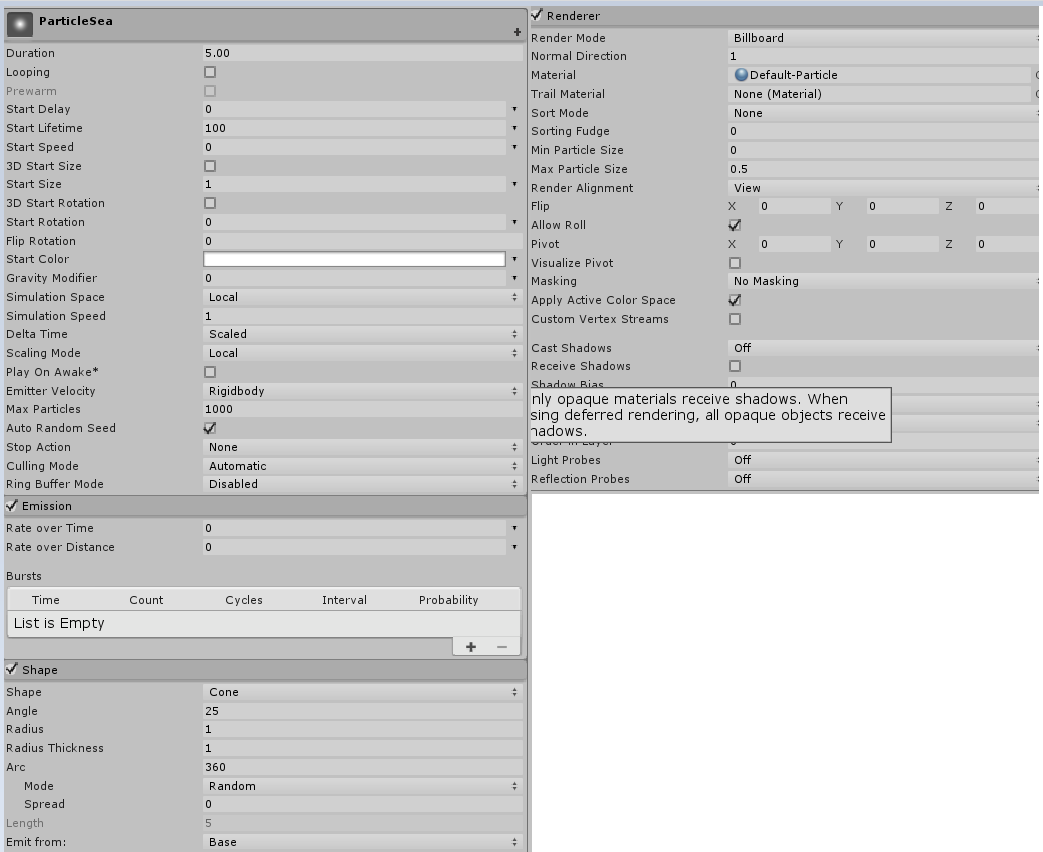Click the Max Particles value field
The width and height of the screenshot is (1043, 852).
360,409
